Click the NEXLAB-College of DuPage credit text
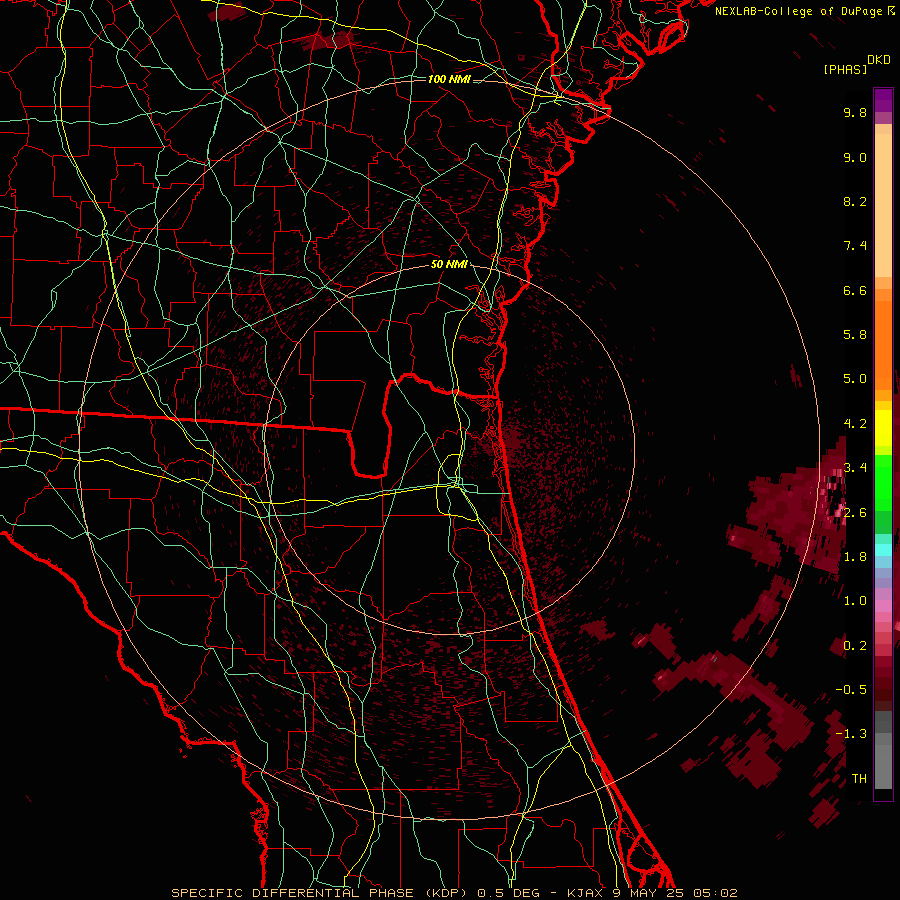Screen dimensions: 900x900 805,11
